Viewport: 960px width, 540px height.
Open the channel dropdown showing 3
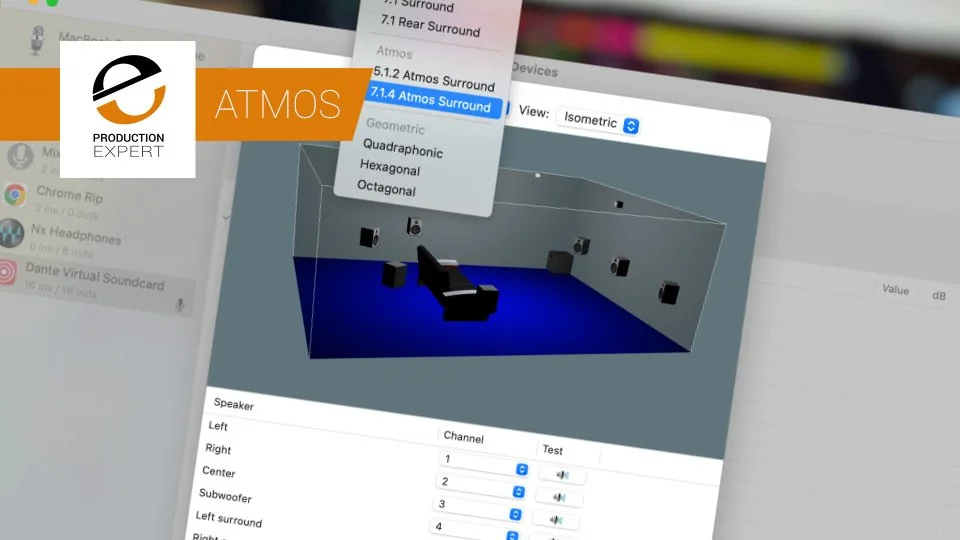(x=478, y=509)
